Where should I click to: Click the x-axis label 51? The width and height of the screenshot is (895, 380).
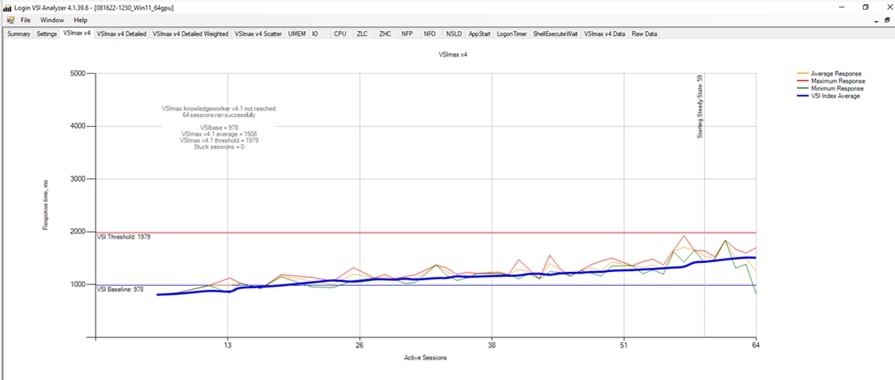coord(624,345)
